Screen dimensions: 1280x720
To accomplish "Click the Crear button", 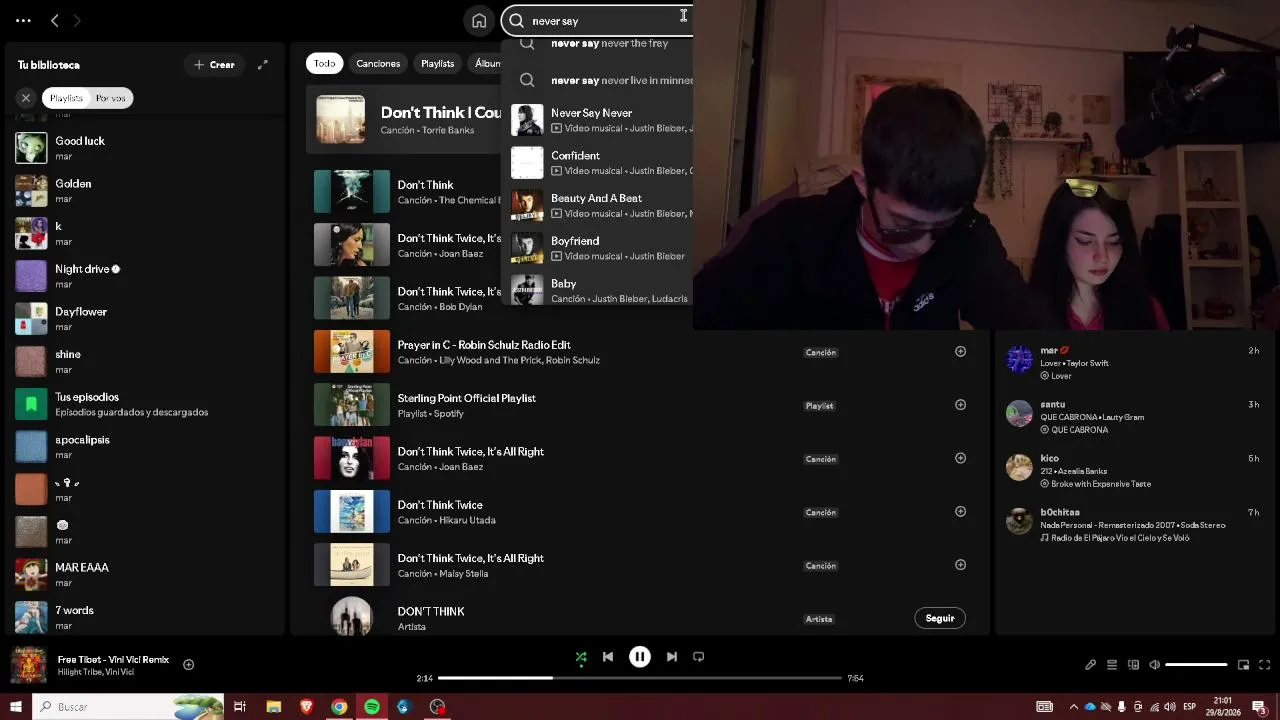I will pyautogui.click(x=214, y=65).
